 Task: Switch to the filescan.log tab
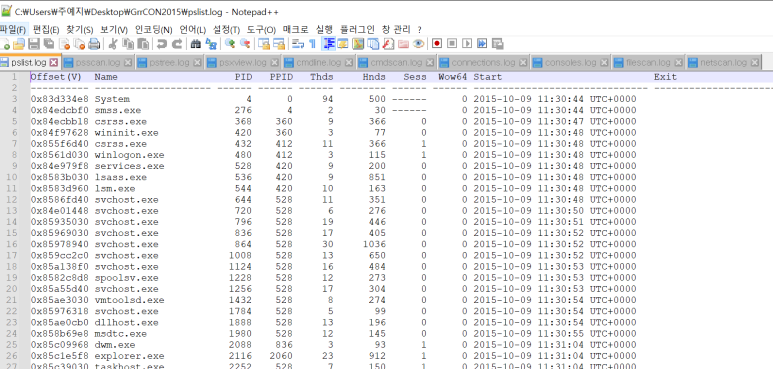pos(648,63)
